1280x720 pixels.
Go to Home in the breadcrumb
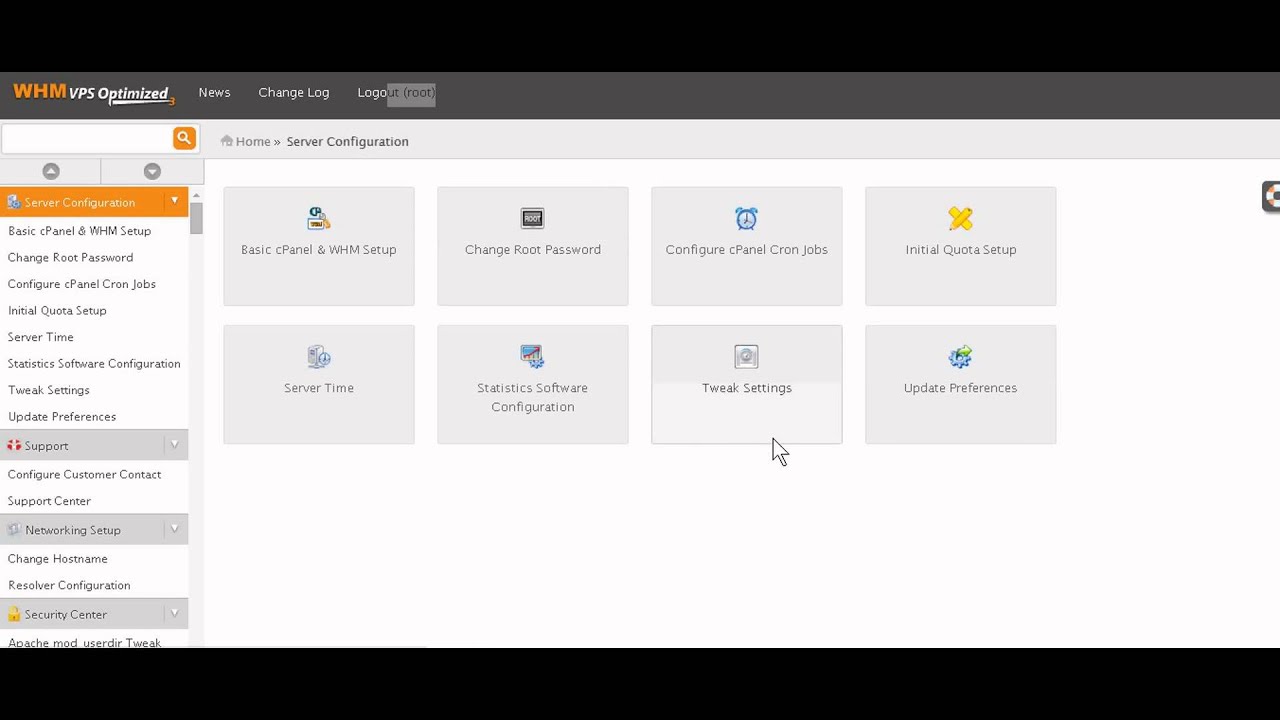tap(253, 141)
